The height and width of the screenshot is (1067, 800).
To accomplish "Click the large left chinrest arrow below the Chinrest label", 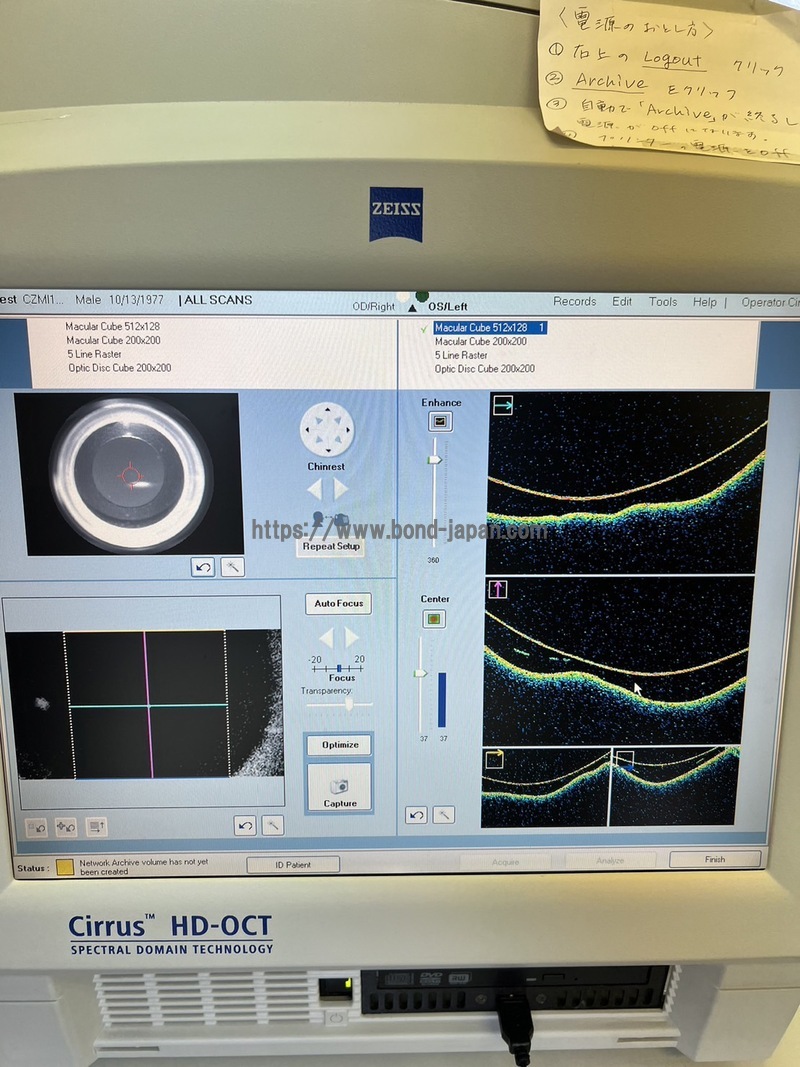I will [315, 489].
